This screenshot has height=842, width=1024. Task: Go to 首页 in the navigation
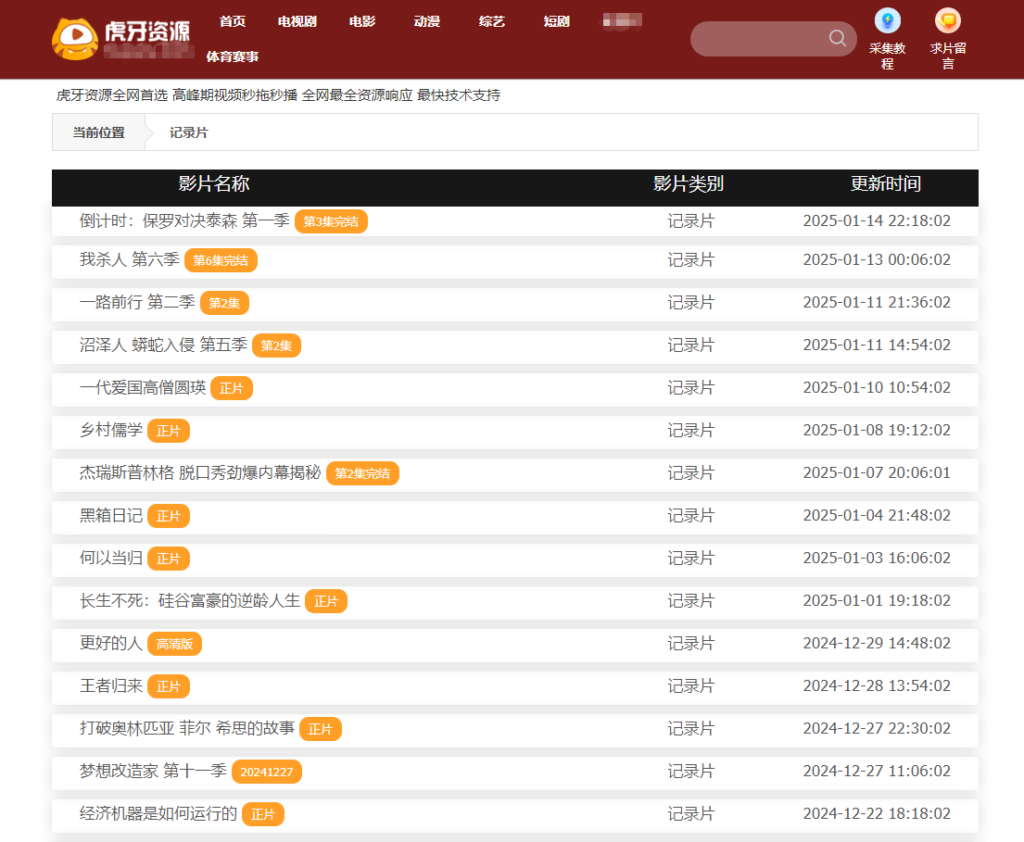point(232,22)
